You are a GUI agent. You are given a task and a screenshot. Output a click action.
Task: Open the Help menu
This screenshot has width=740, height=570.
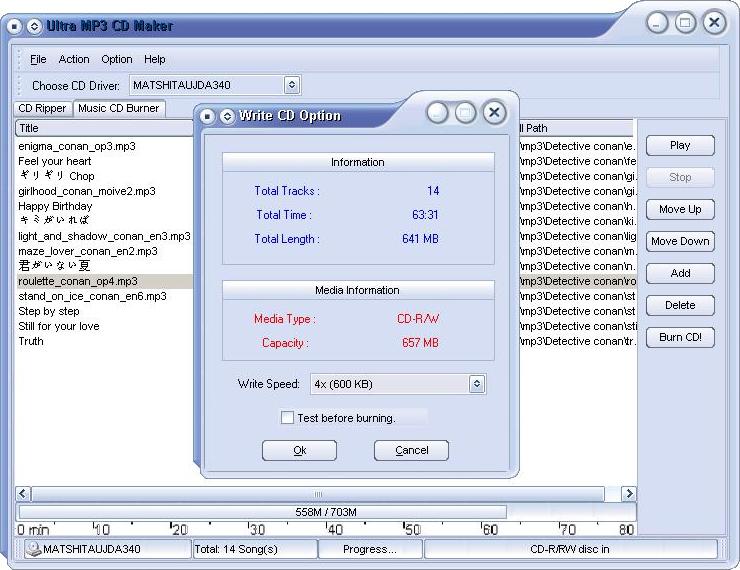point(155,59)
